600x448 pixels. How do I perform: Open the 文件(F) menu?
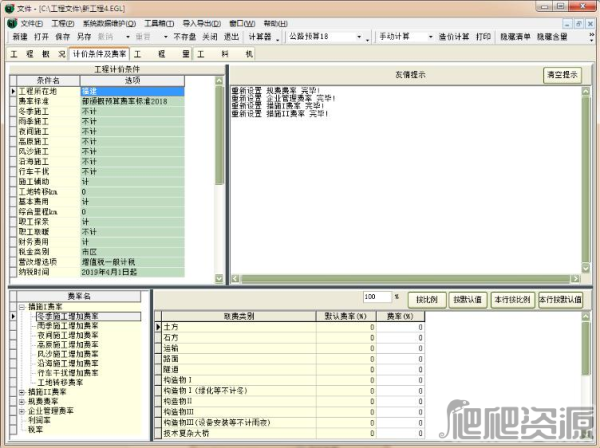[32, 24]
